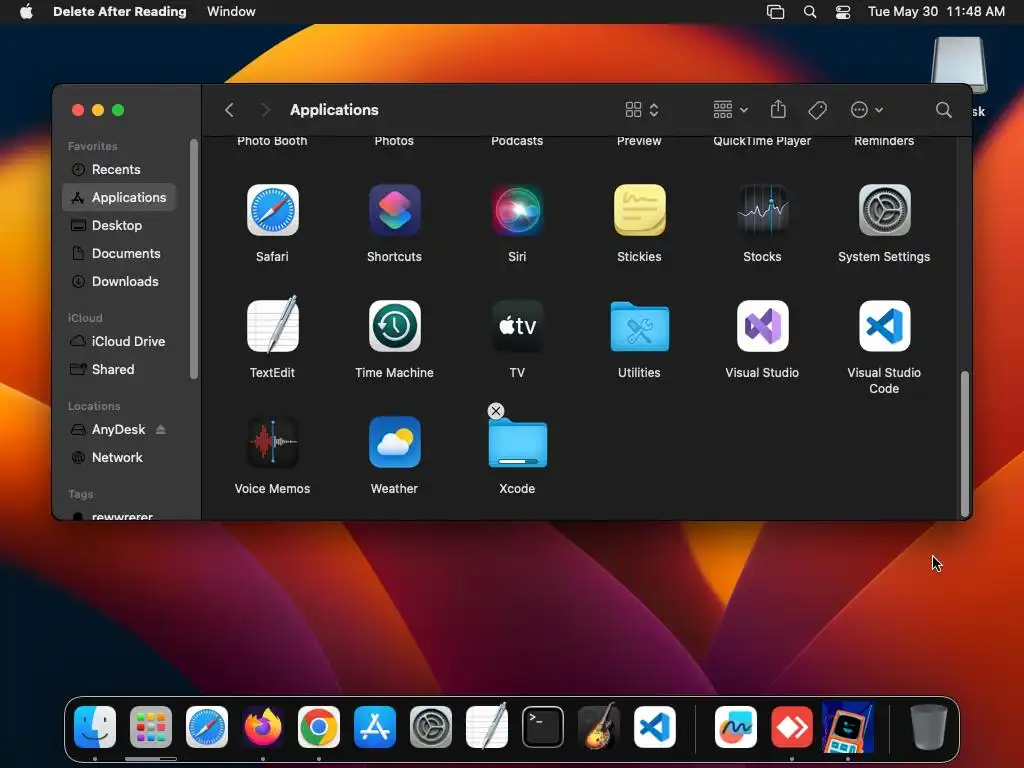Open Network in the sidebar
Screen dimensions: 1024x768
coord(119,457)
